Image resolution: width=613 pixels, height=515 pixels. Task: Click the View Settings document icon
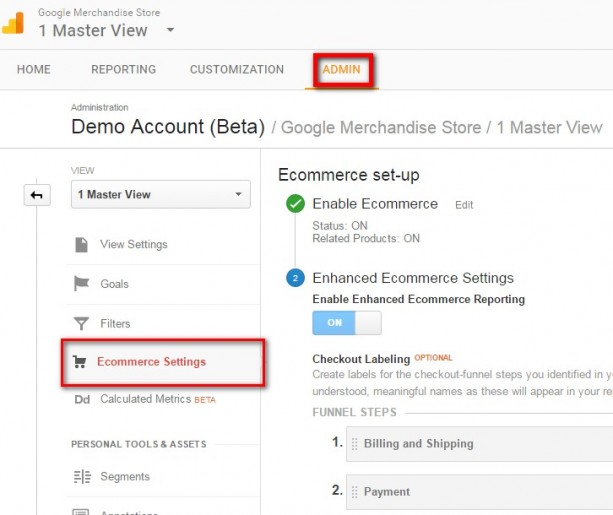click(81, 245)
